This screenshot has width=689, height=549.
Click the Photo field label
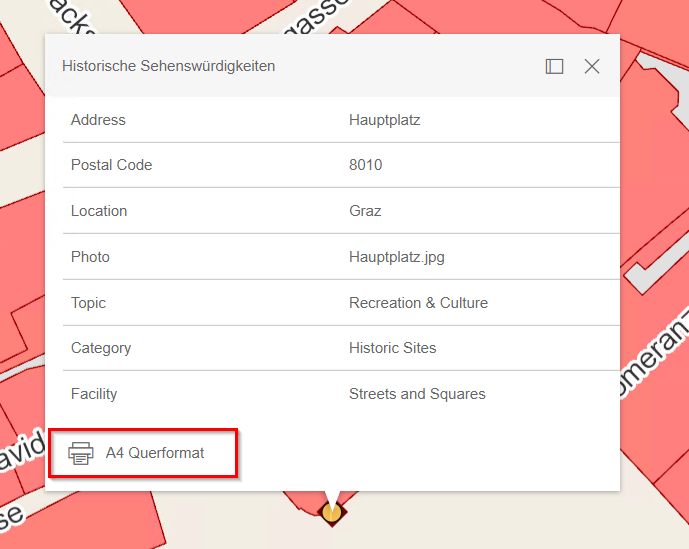[90, 257]
